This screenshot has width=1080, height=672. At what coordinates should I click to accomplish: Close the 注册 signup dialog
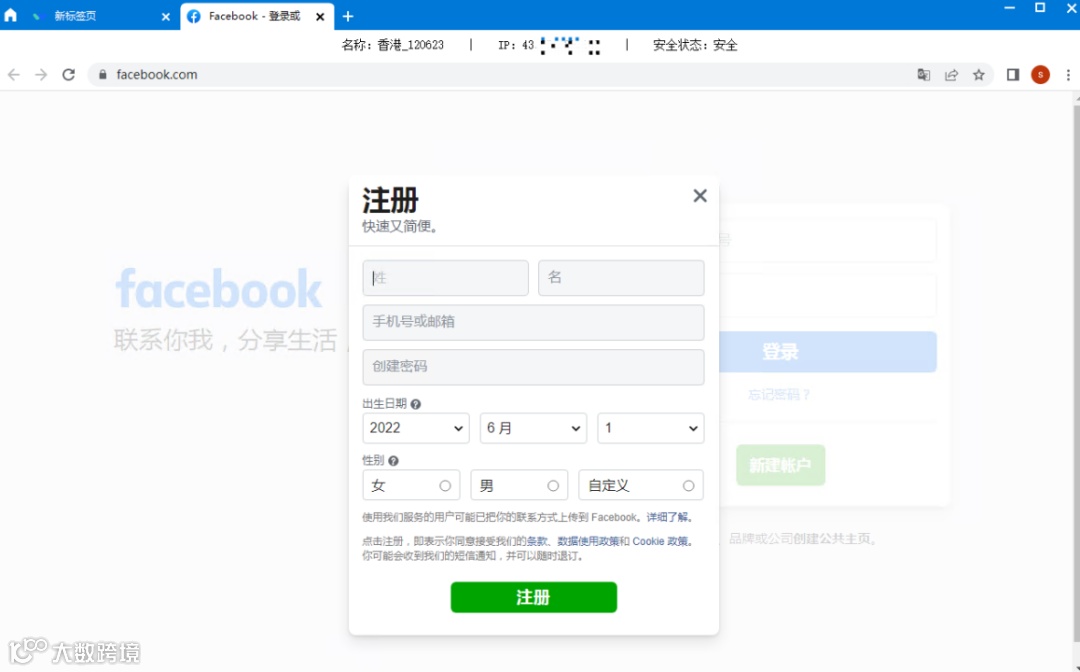click(700, 196)
